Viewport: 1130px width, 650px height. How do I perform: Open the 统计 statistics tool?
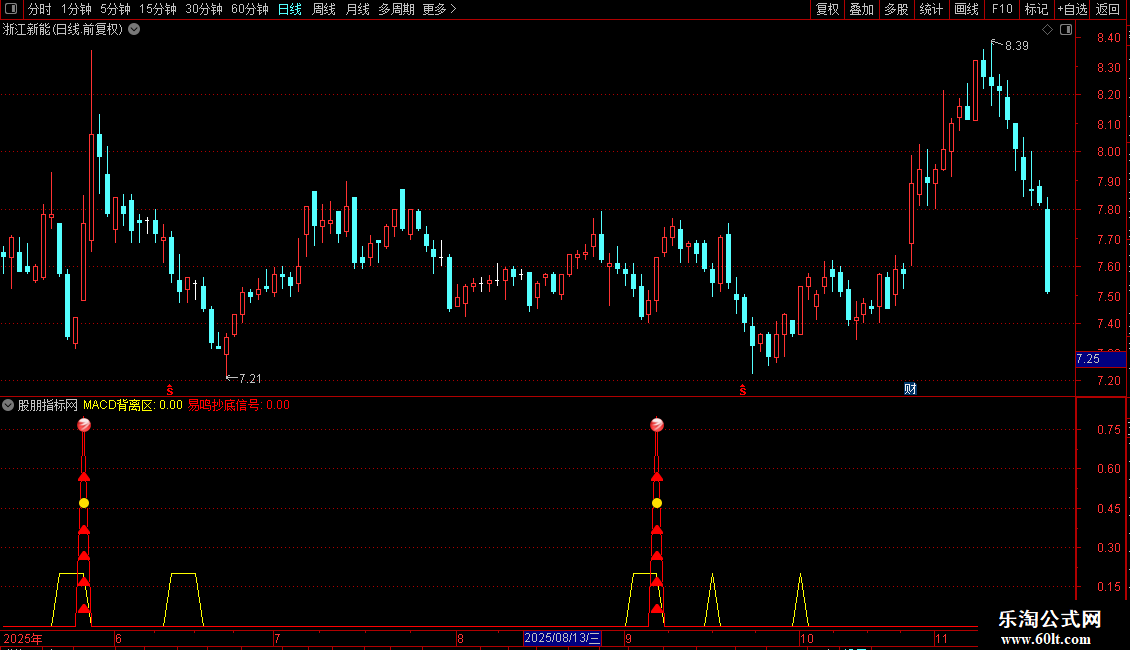(x=931, y=9)
